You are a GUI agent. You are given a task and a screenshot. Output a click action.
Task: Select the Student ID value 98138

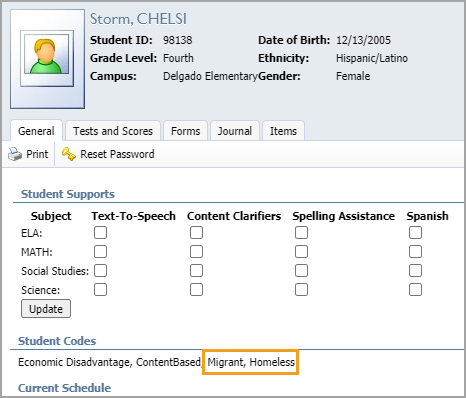pos(178,40)
